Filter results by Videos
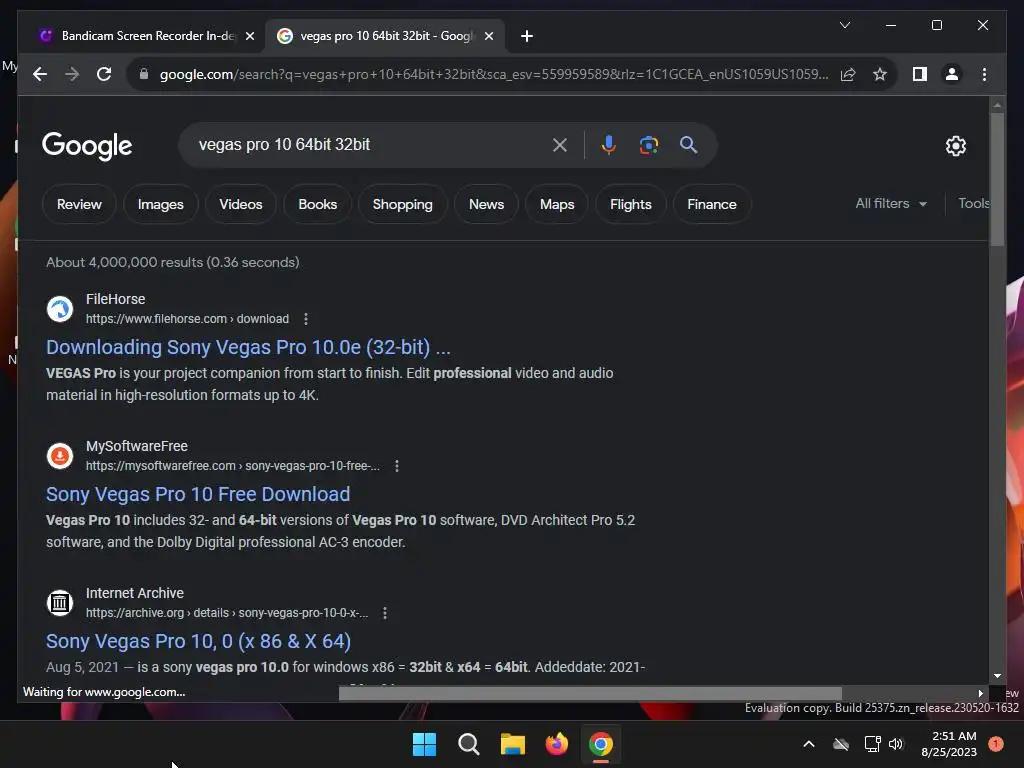 click(x=240, y=204)
